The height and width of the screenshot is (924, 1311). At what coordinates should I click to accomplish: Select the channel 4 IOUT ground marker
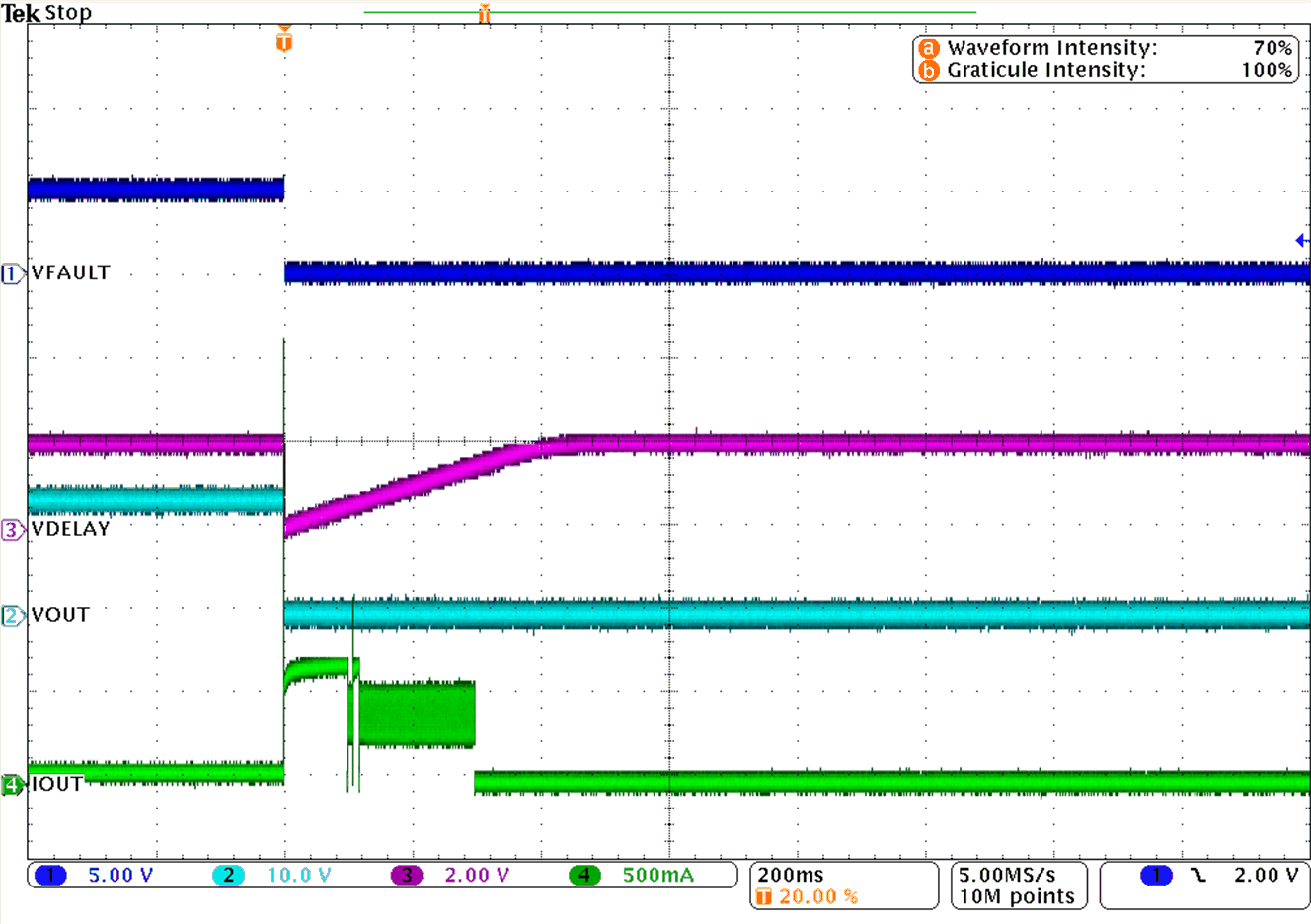click(12, 785)
